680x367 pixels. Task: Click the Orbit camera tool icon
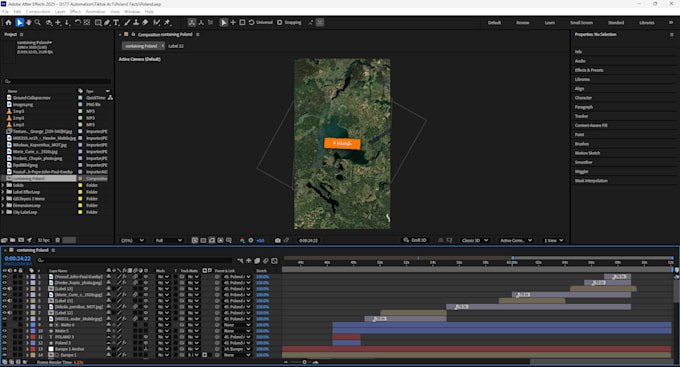(49, 23)
